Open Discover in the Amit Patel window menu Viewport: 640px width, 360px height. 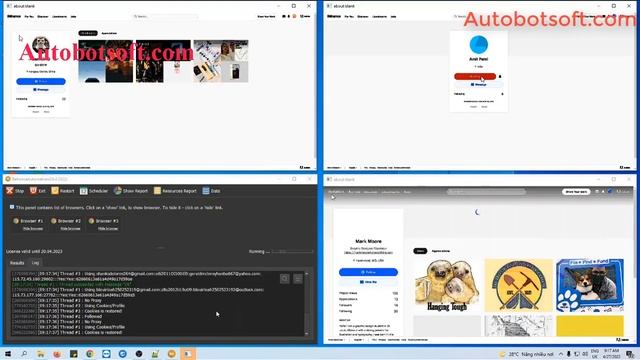coord(362,17)
